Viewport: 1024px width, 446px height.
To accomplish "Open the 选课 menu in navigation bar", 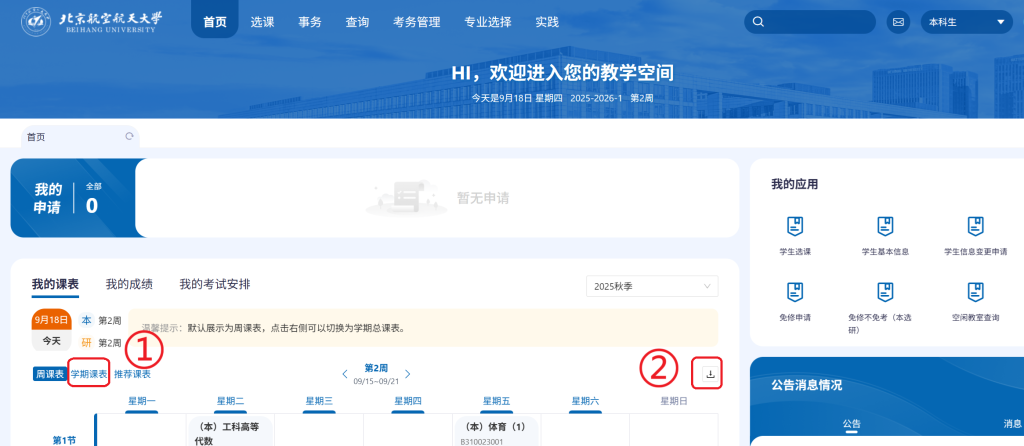I will point(262,22).
